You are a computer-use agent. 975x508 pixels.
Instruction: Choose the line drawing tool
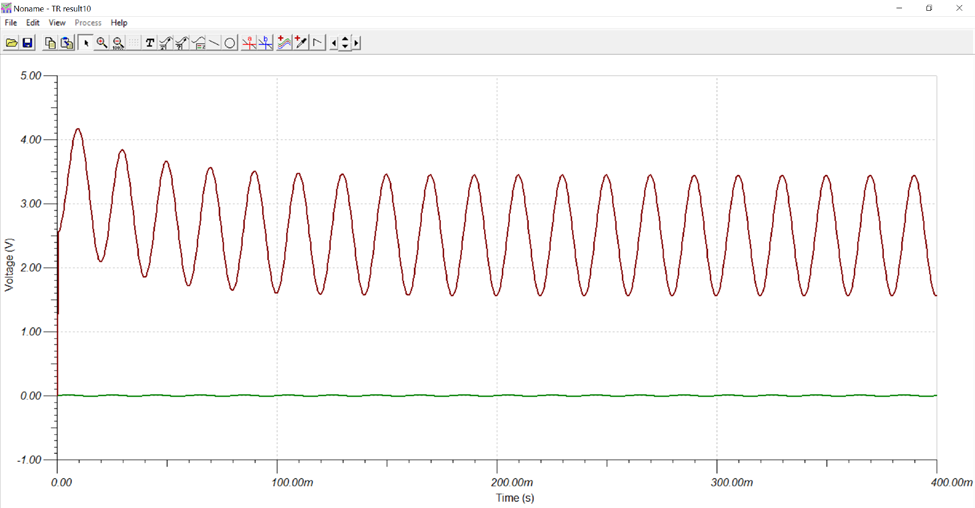pyautogui.click(x=214, y=43)
